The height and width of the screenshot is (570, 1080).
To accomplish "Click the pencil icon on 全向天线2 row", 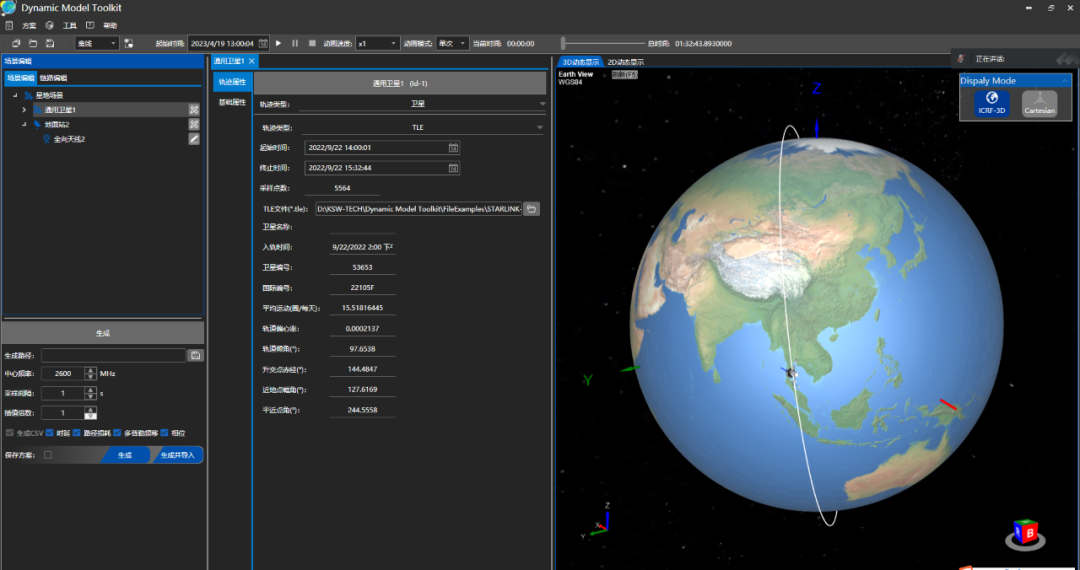I will tap(194, 138).
